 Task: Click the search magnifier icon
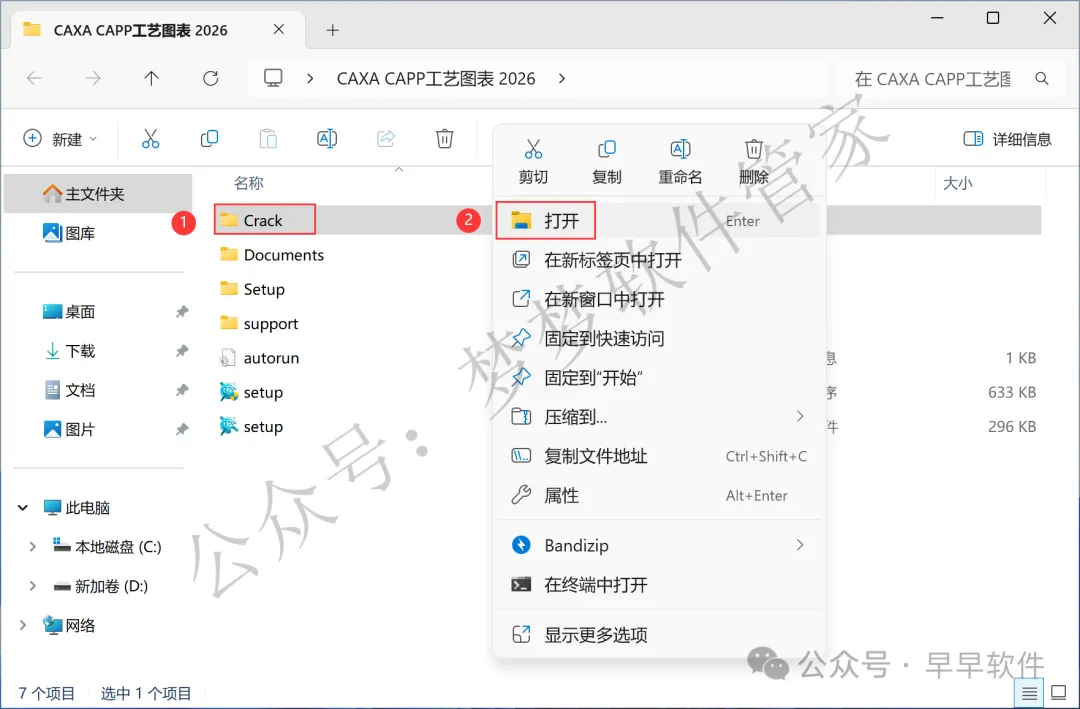click(1042, 79)
